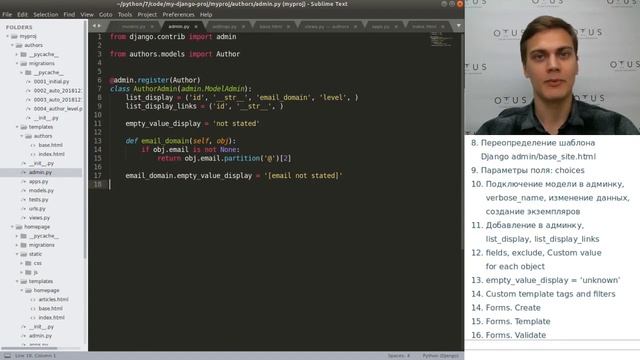Viewport: 640px width, 360px height.
Task: Click the static folder icon
Action: pyautogui.click(x=24, y=254)
